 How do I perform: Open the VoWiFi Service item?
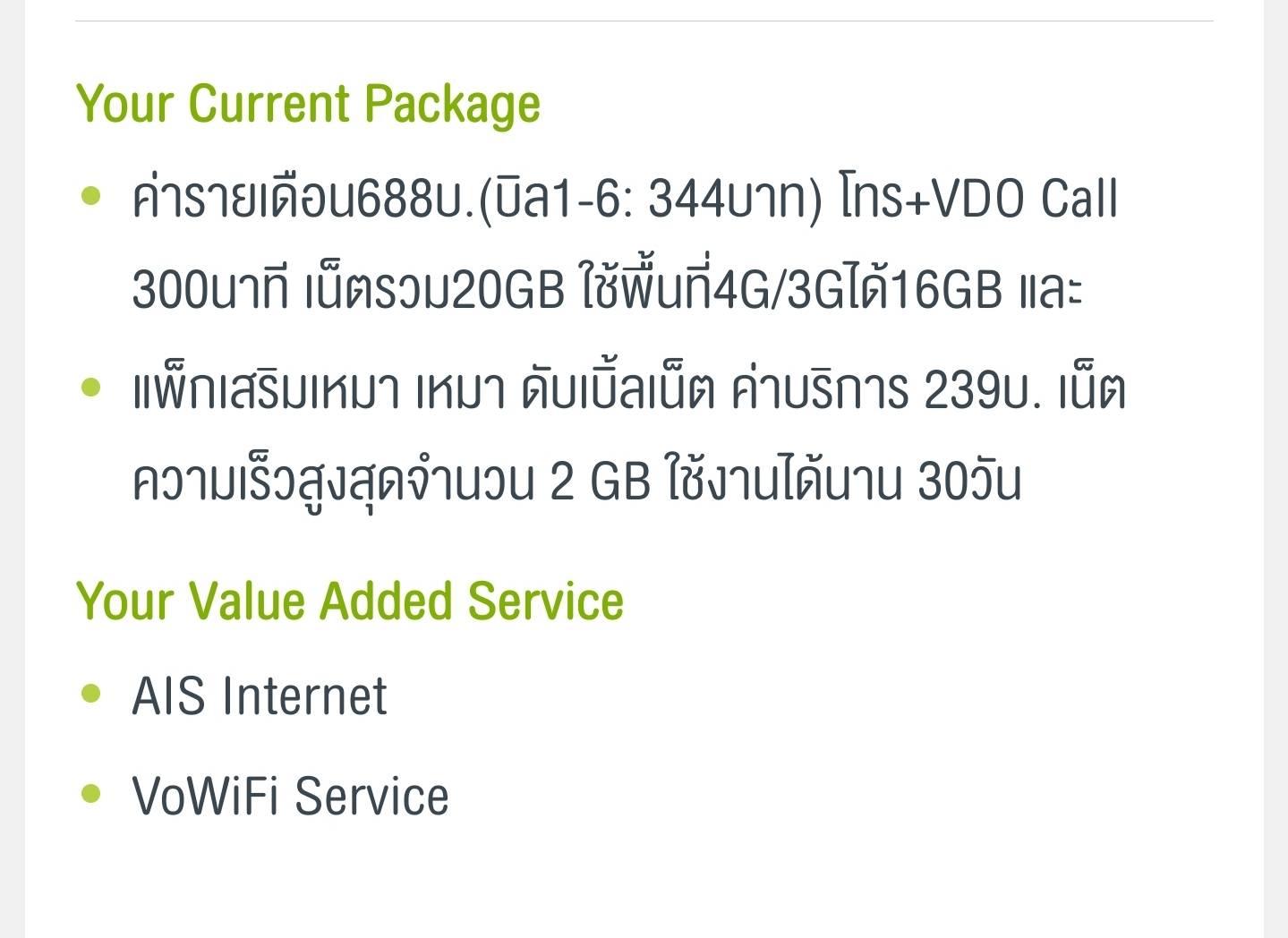(x=290, y=796)
